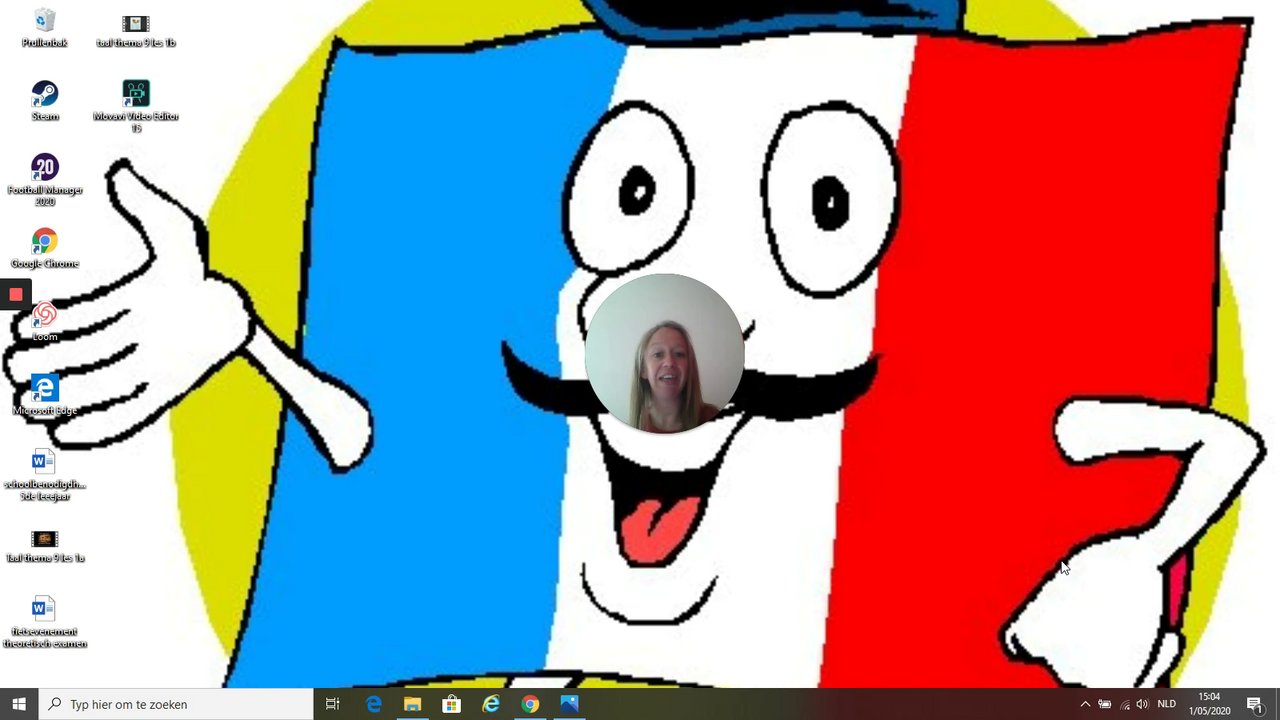Switch to Google Chrome in the taskbar

[x=530, y=704]
